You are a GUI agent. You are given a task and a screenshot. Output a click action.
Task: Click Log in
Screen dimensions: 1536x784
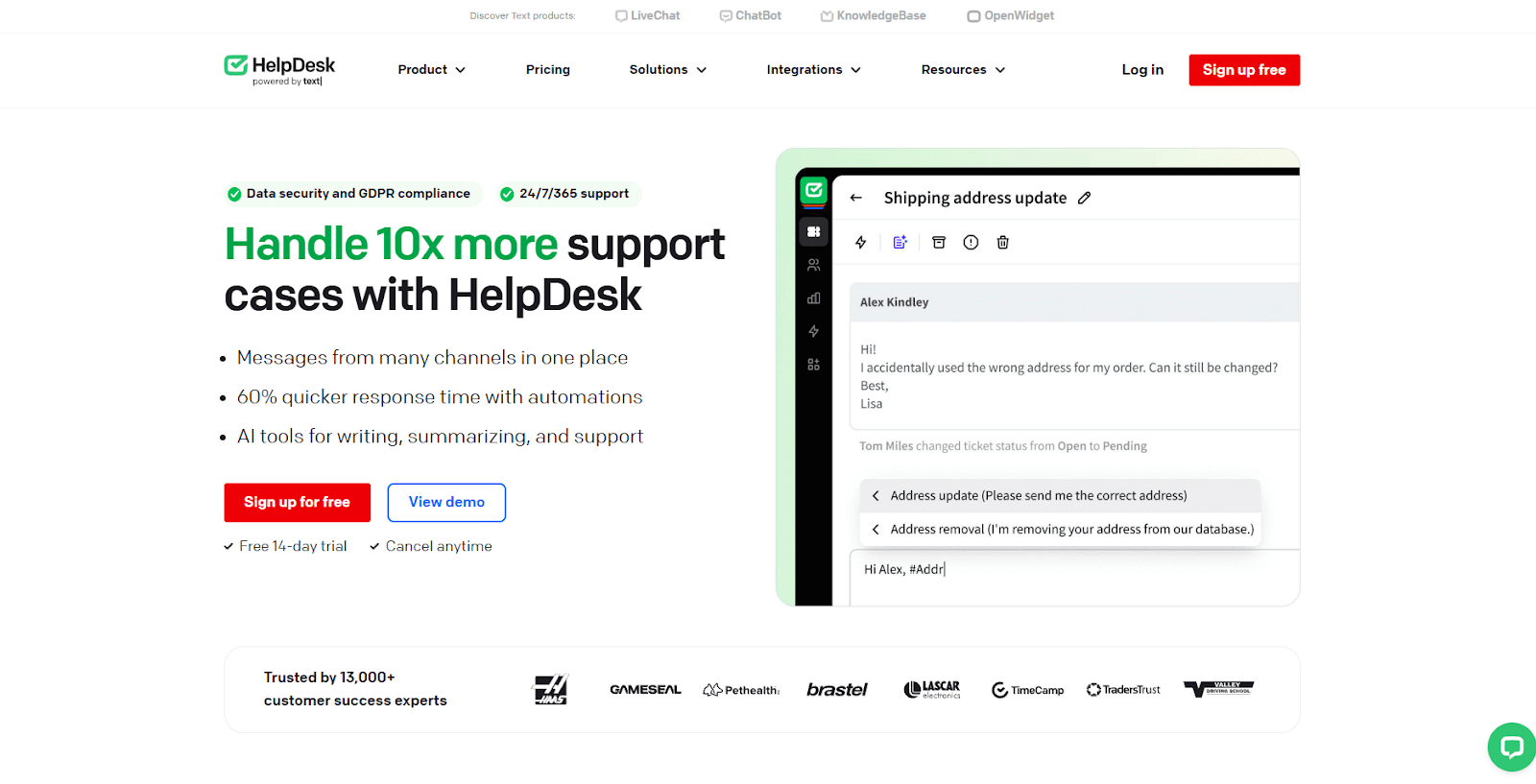coord(1142,69)
